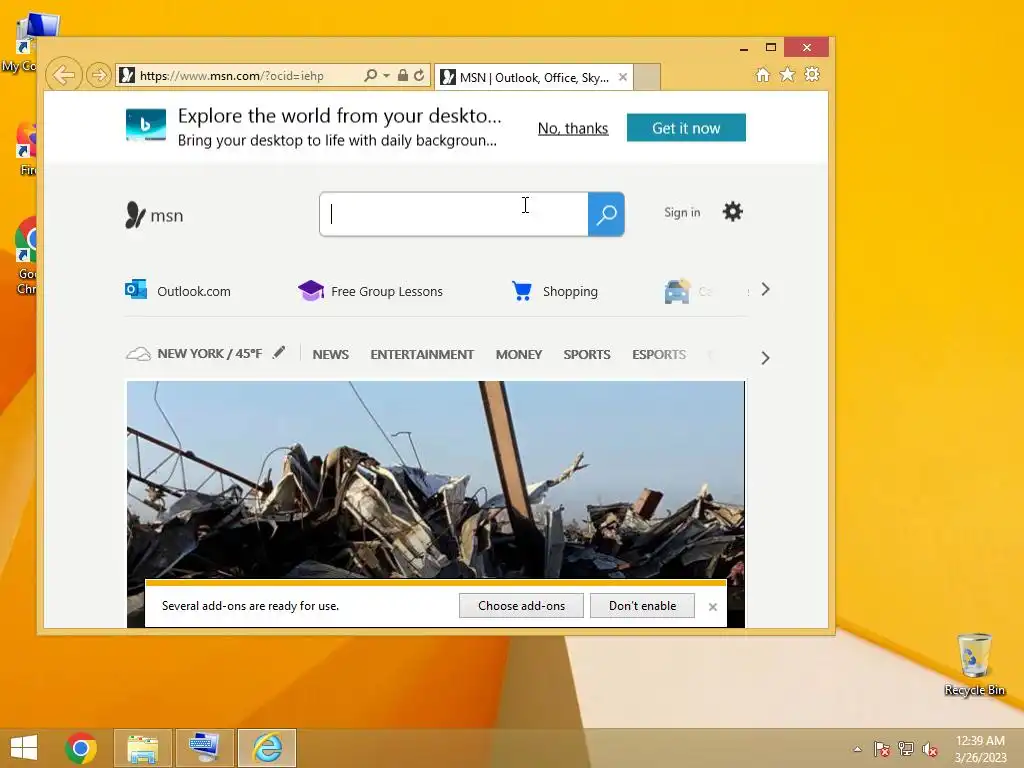Image resolution: width=1024 pixels, height=768 pixels.
Task: Open Internet Explorer Tools gear menu
Action: (x=812, y=74)
